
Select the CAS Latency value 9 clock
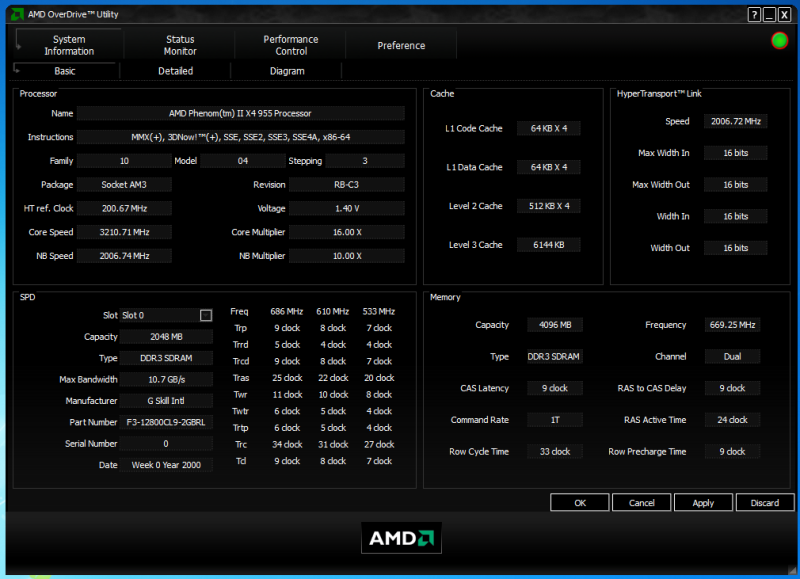(x=555, y=388)
